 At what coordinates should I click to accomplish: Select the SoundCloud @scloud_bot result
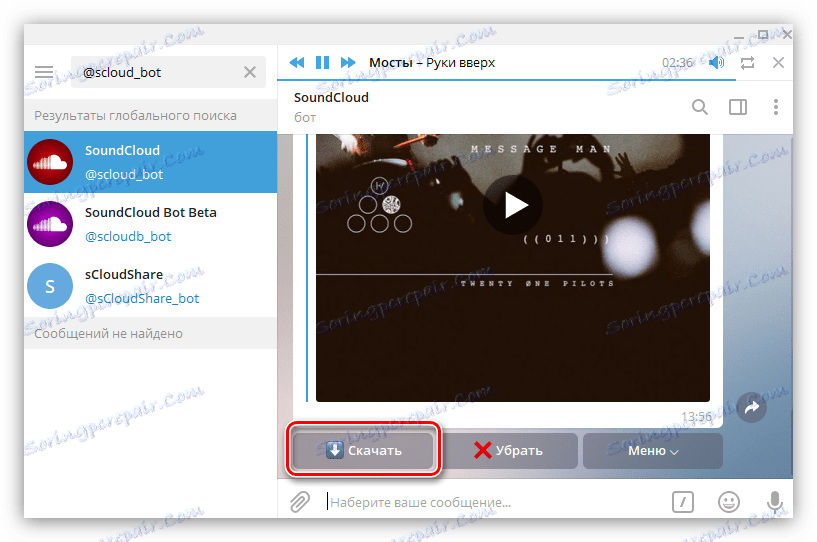pyautogui.click(x=151, y=162)
